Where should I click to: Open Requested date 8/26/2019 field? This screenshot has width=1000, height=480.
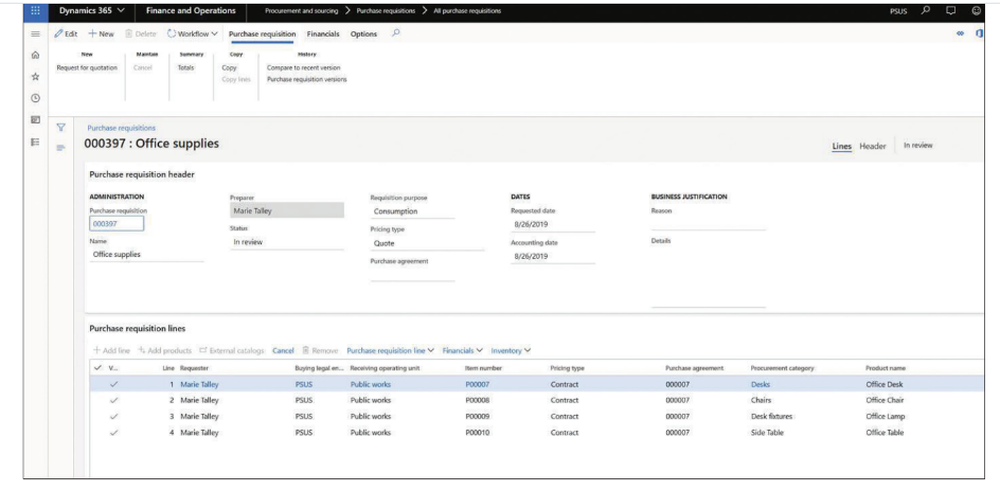coord(552,224)
